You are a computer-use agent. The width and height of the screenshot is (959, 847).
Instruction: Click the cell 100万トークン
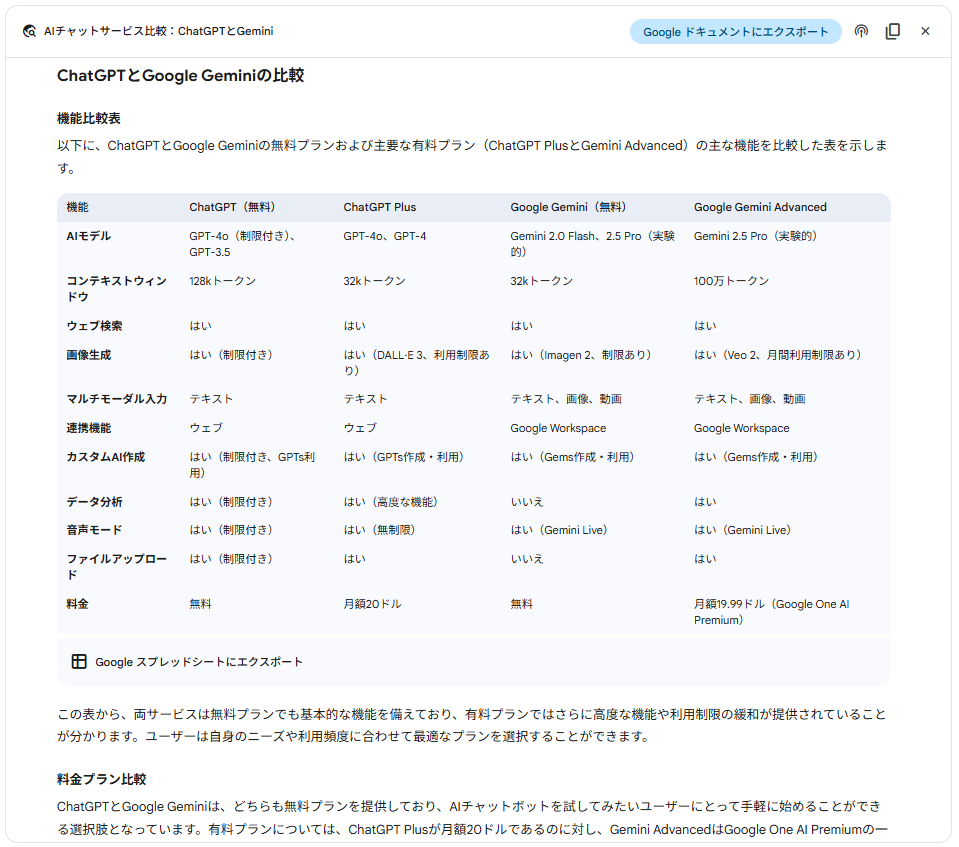(731, 281)
